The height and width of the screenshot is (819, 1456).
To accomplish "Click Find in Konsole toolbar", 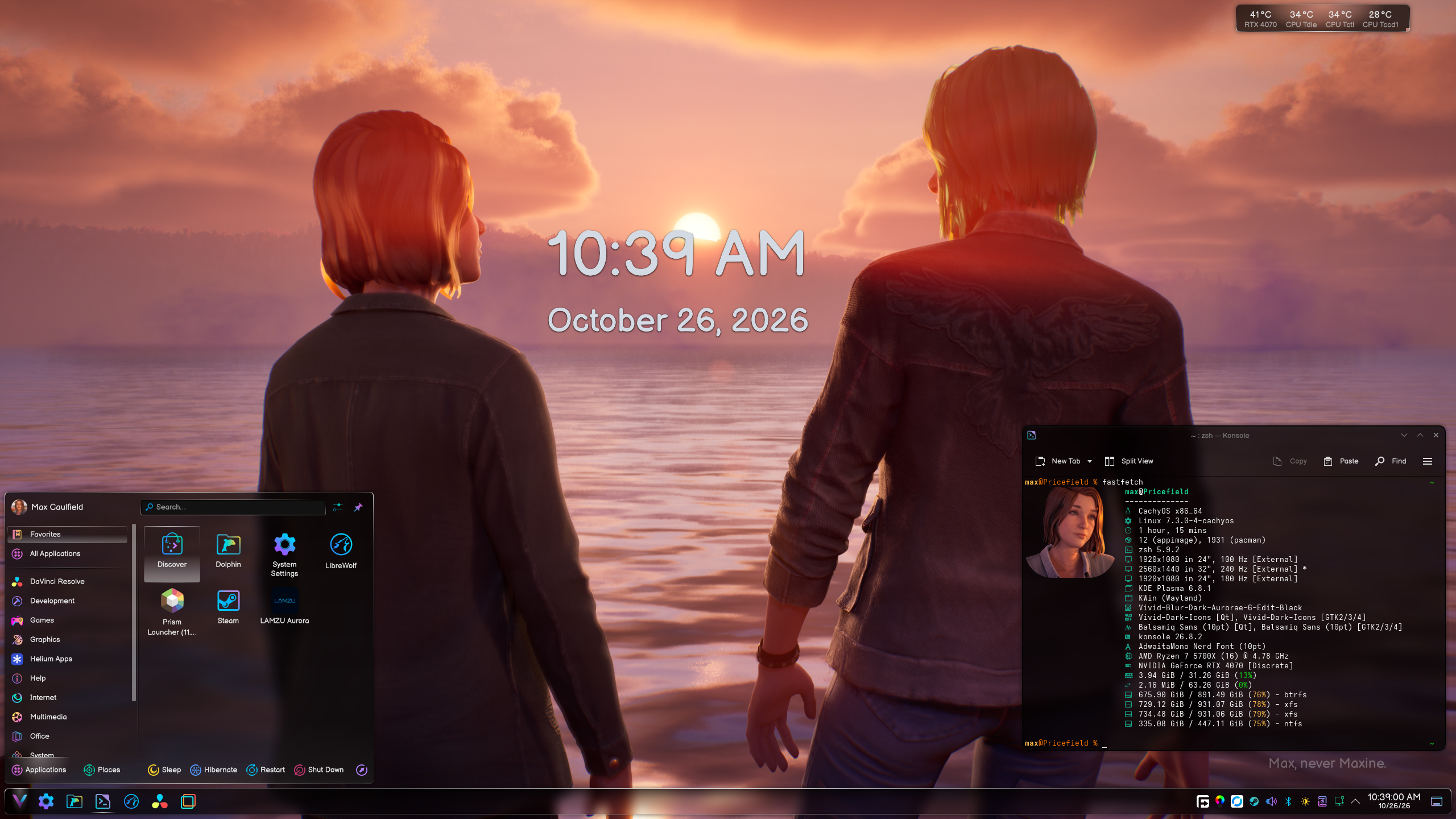I will pos(1391,461).
